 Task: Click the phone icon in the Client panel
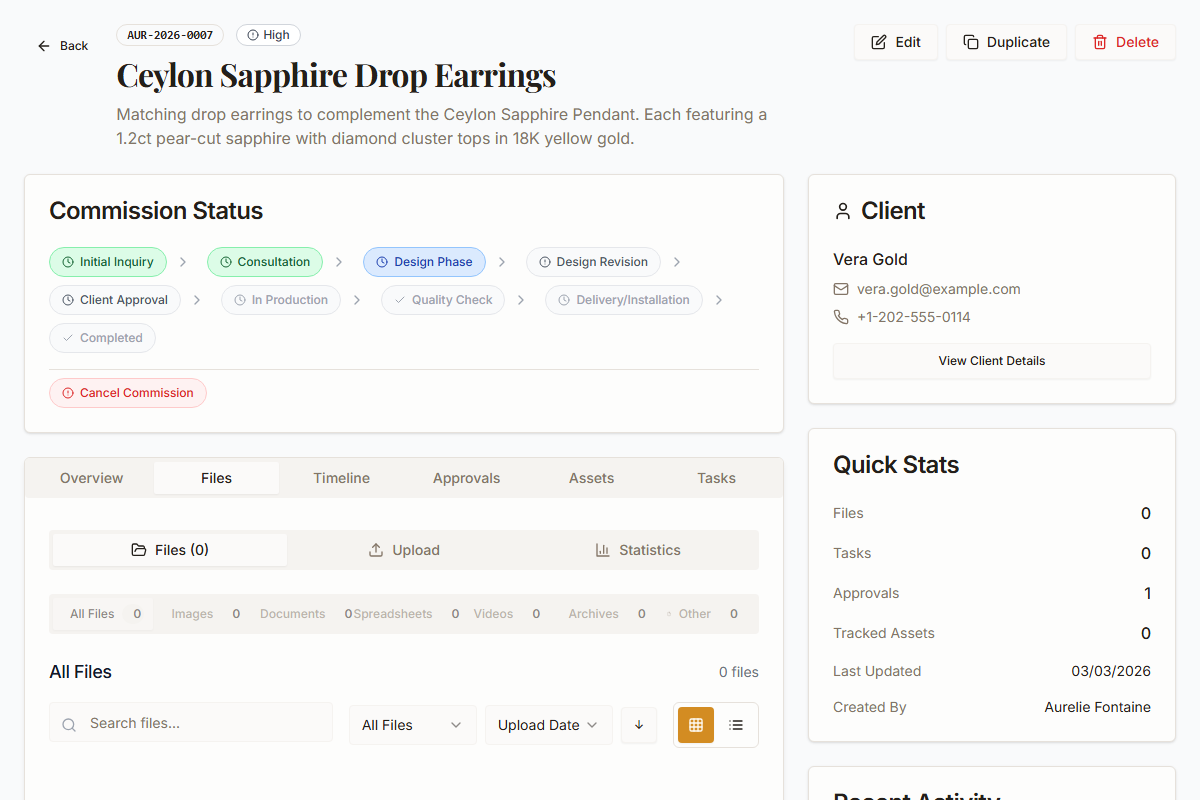tap(841, 317)
